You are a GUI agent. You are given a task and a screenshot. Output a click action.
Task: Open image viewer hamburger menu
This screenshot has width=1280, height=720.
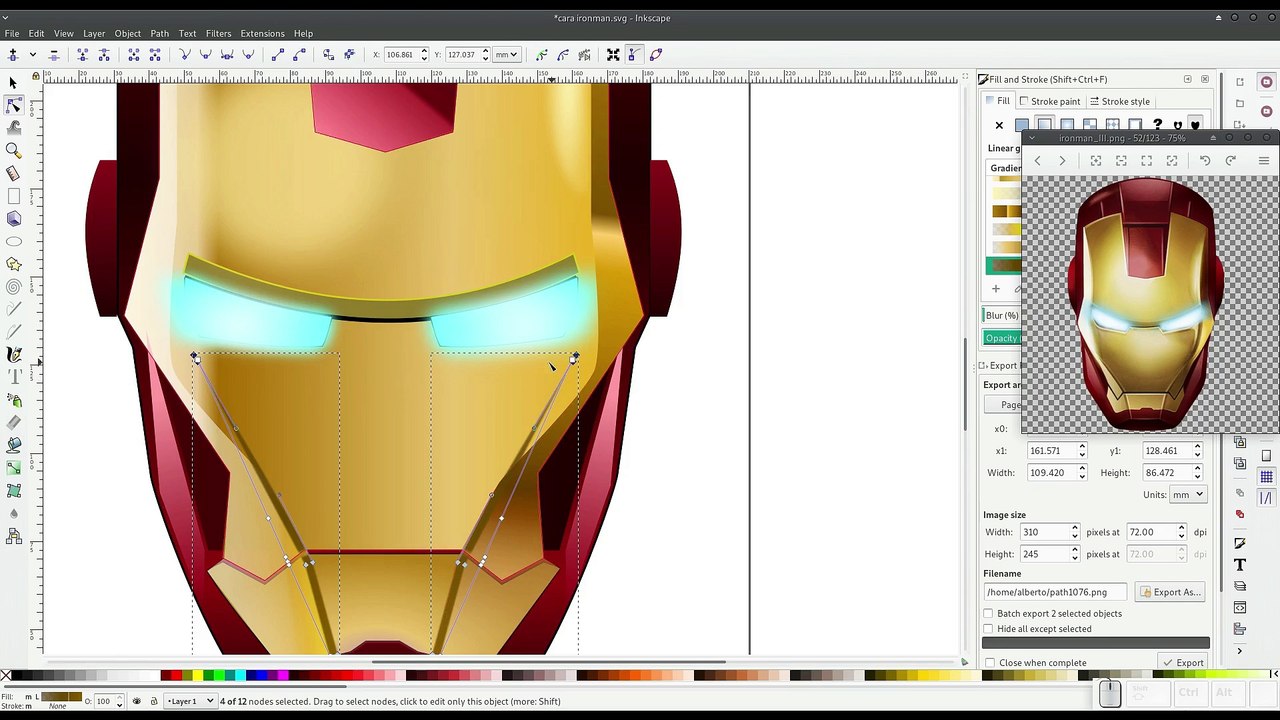pos(1264,161)
